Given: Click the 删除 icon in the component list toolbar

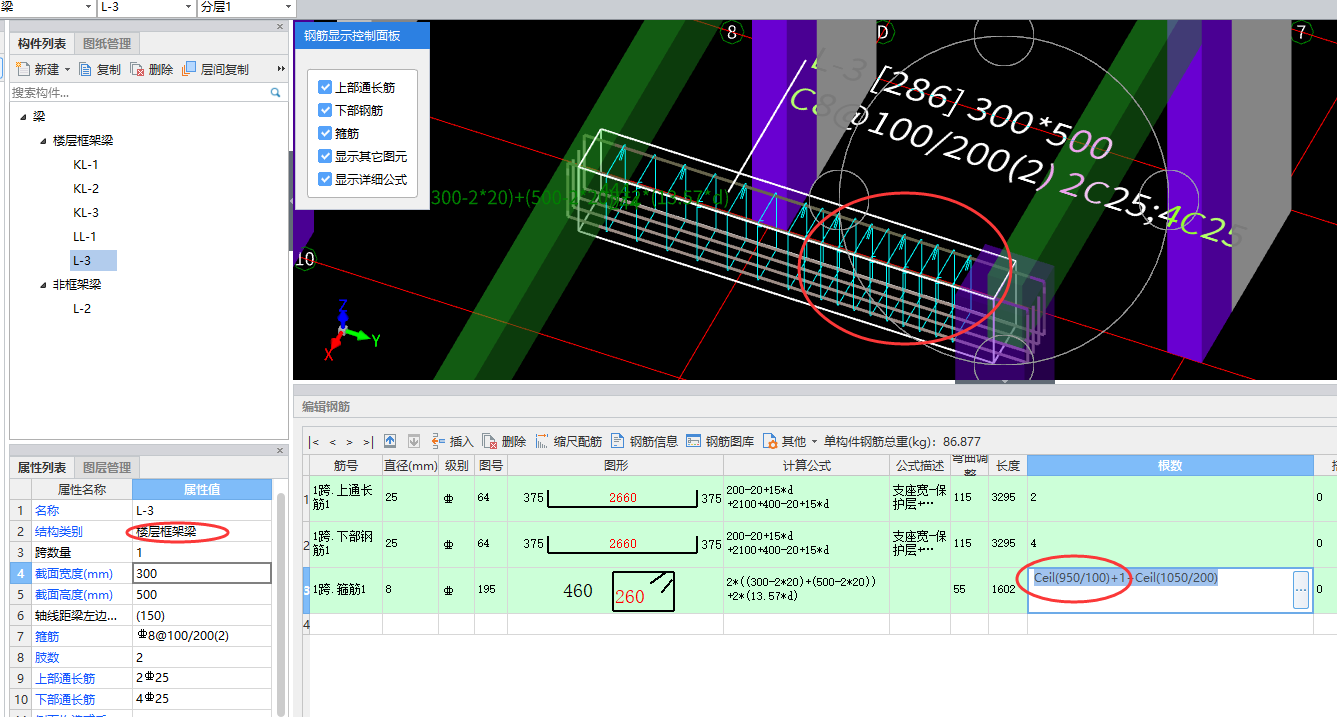Looking at the screenshot, I should (137, 69).
